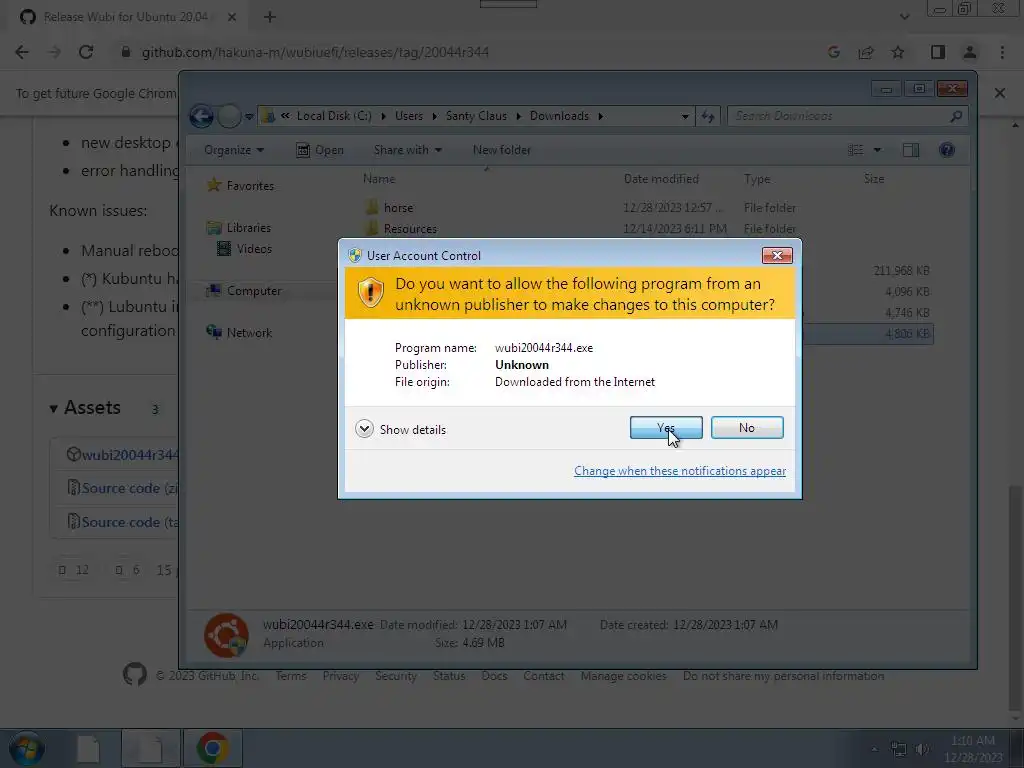The height and width of the screenshot is (768, 1024).
Task: Click Chrome forward button
Action: tap(54, 52)
